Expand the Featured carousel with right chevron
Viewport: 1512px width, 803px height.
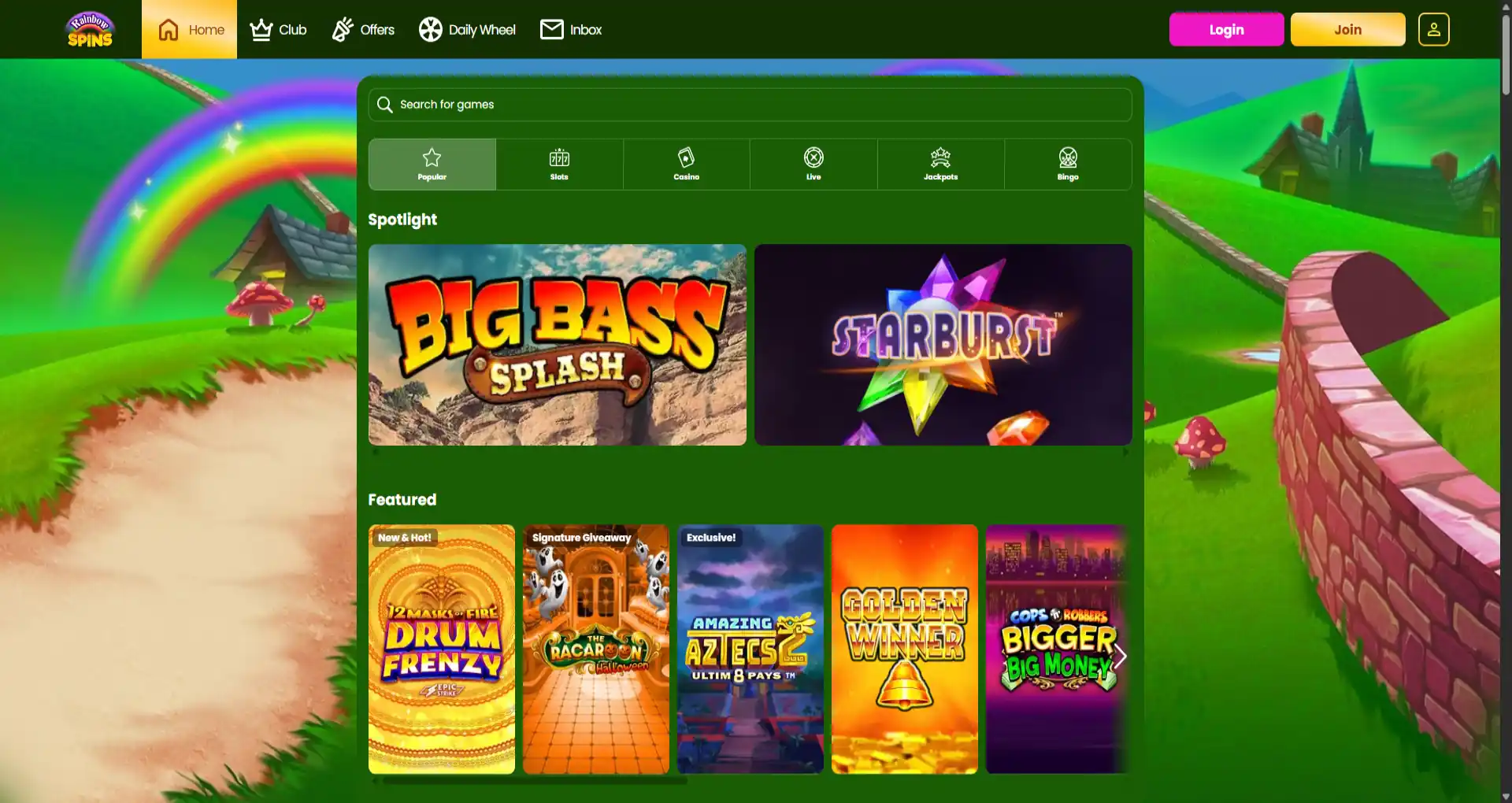point(1120,656)
